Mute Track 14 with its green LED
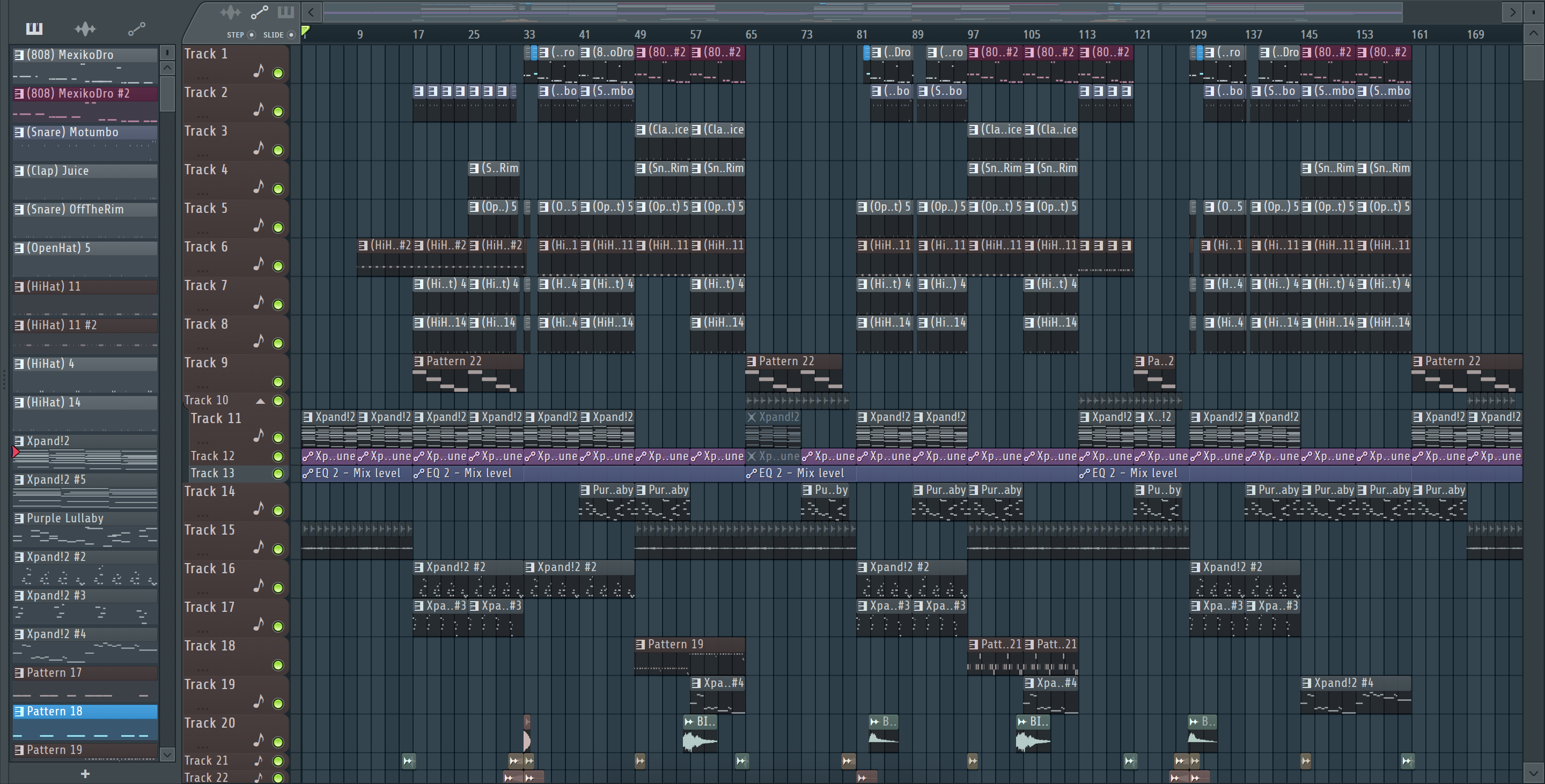The height and width of the screenshot is (784, 1545). [278, 511]
